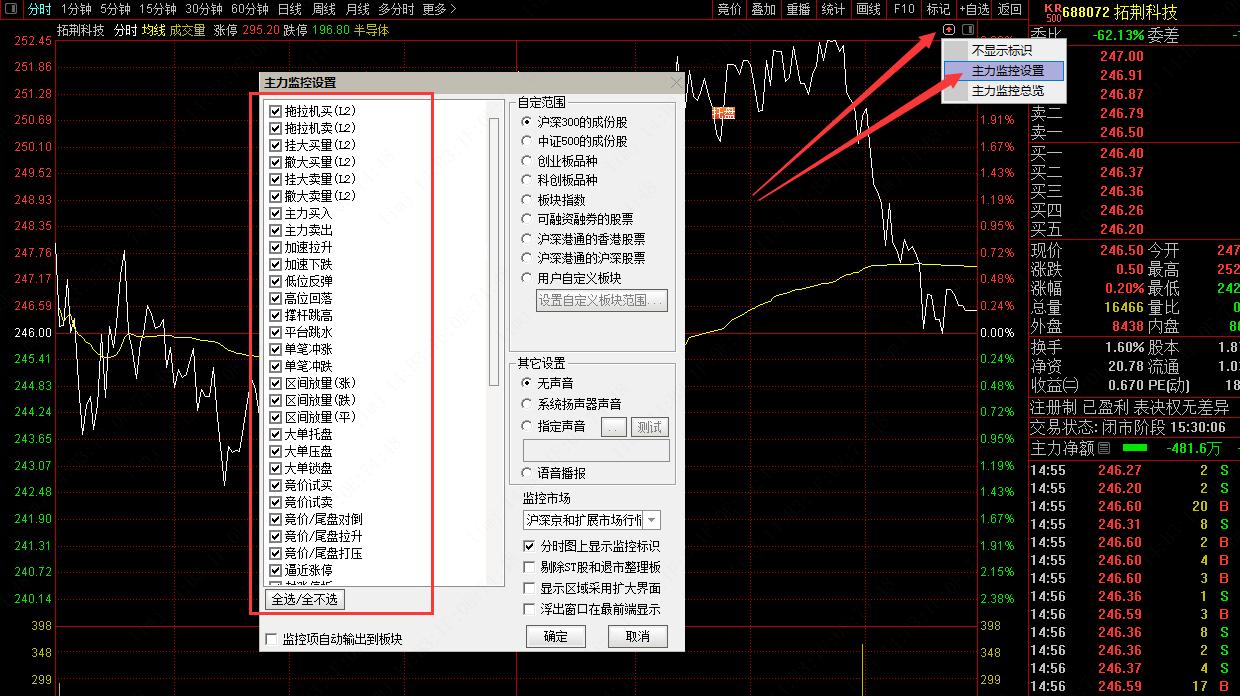Click the 全选/全不选 button

click(306, 599)
